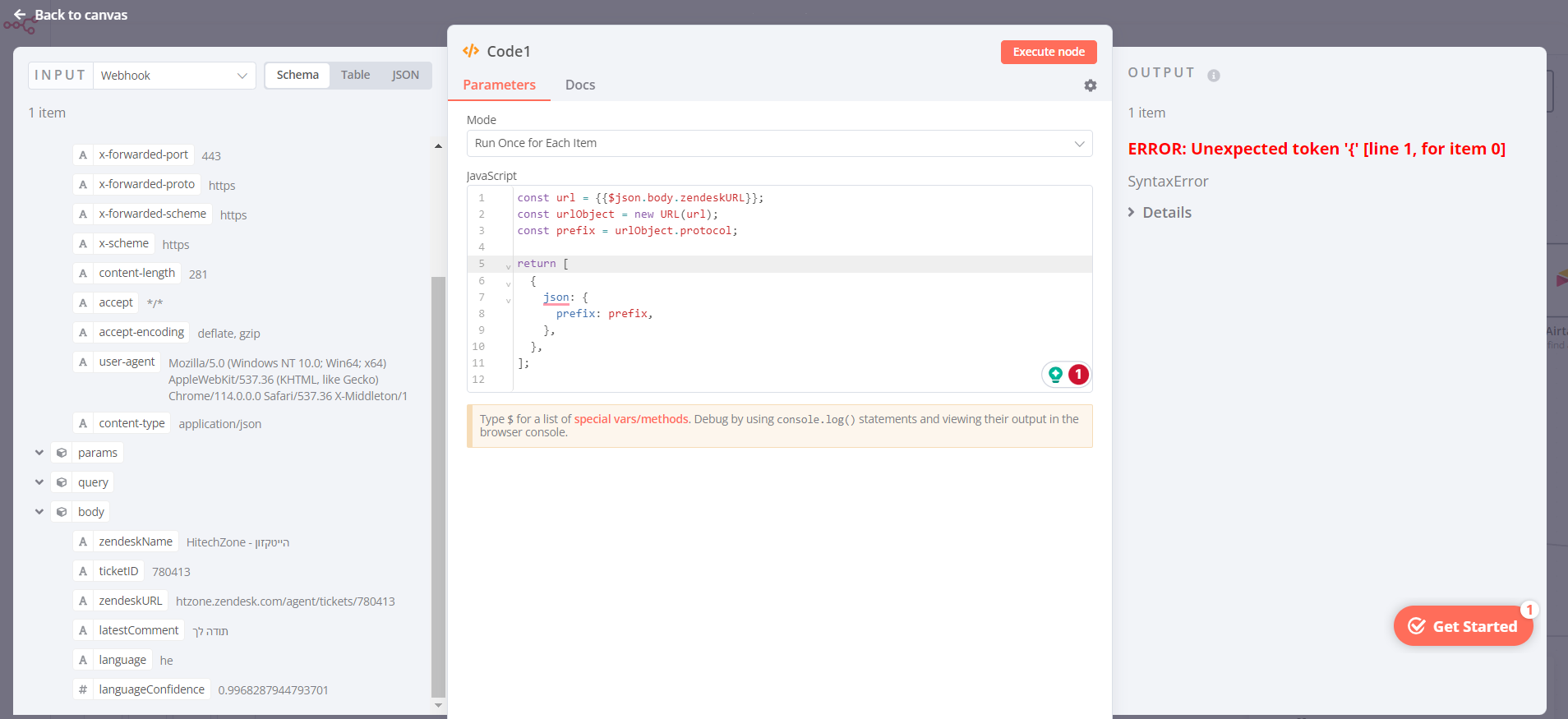1568x719 pixels.
Task: Click the body object cube icon
Action: click(62, 512)
